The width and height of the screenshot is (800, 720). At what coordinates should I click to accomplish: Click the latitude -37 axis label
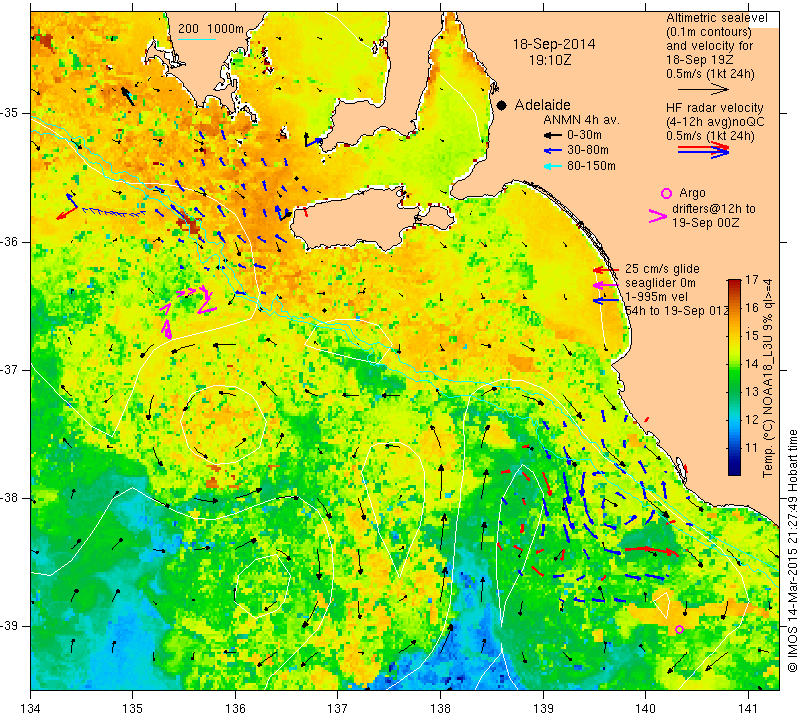[x=10, y=369]
